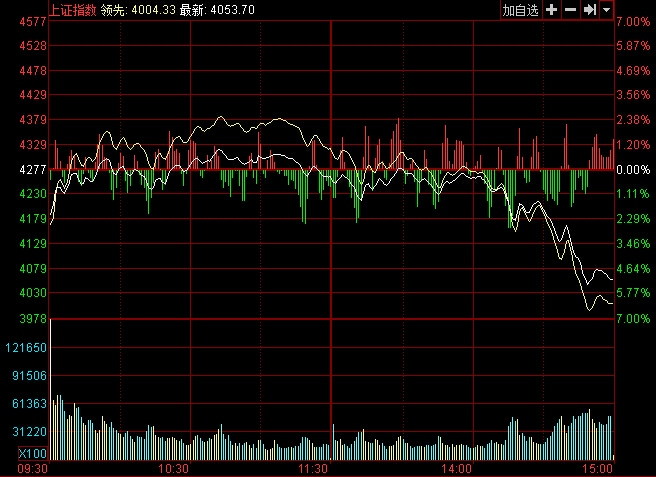
Task: Click the 4277 baseline price label
Action: (x=33, y=169)
